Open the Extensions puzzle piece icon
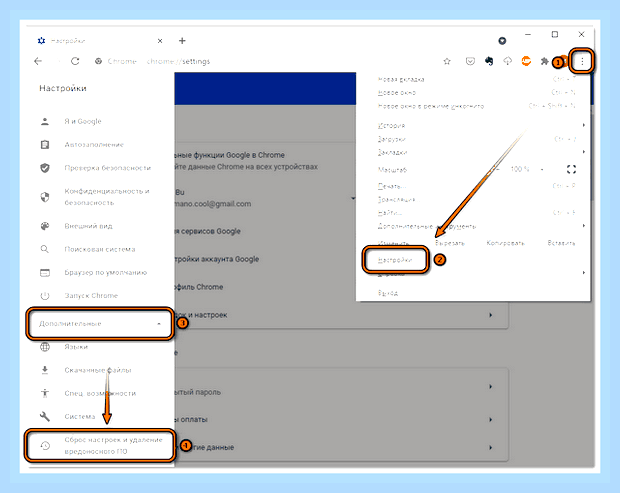620x493 pixels. click(x=544, y=61)
